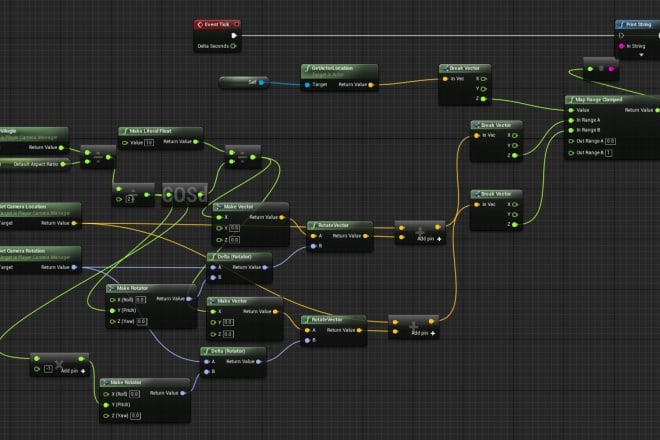
Task: Select the Get Camera Location node title
Action: coord(23,207)
